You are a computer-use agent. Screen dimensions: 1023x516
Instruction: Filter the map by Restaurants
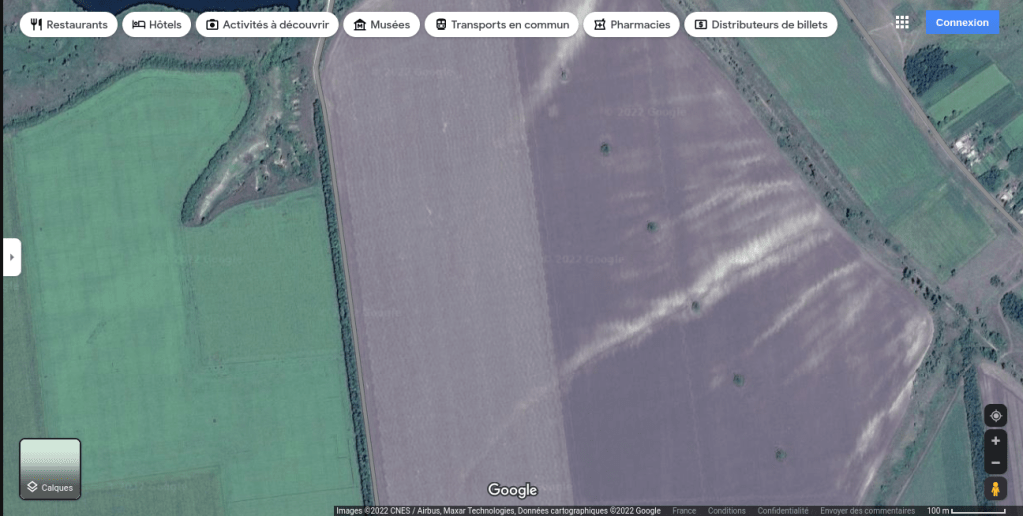click(x=68, y=24)
